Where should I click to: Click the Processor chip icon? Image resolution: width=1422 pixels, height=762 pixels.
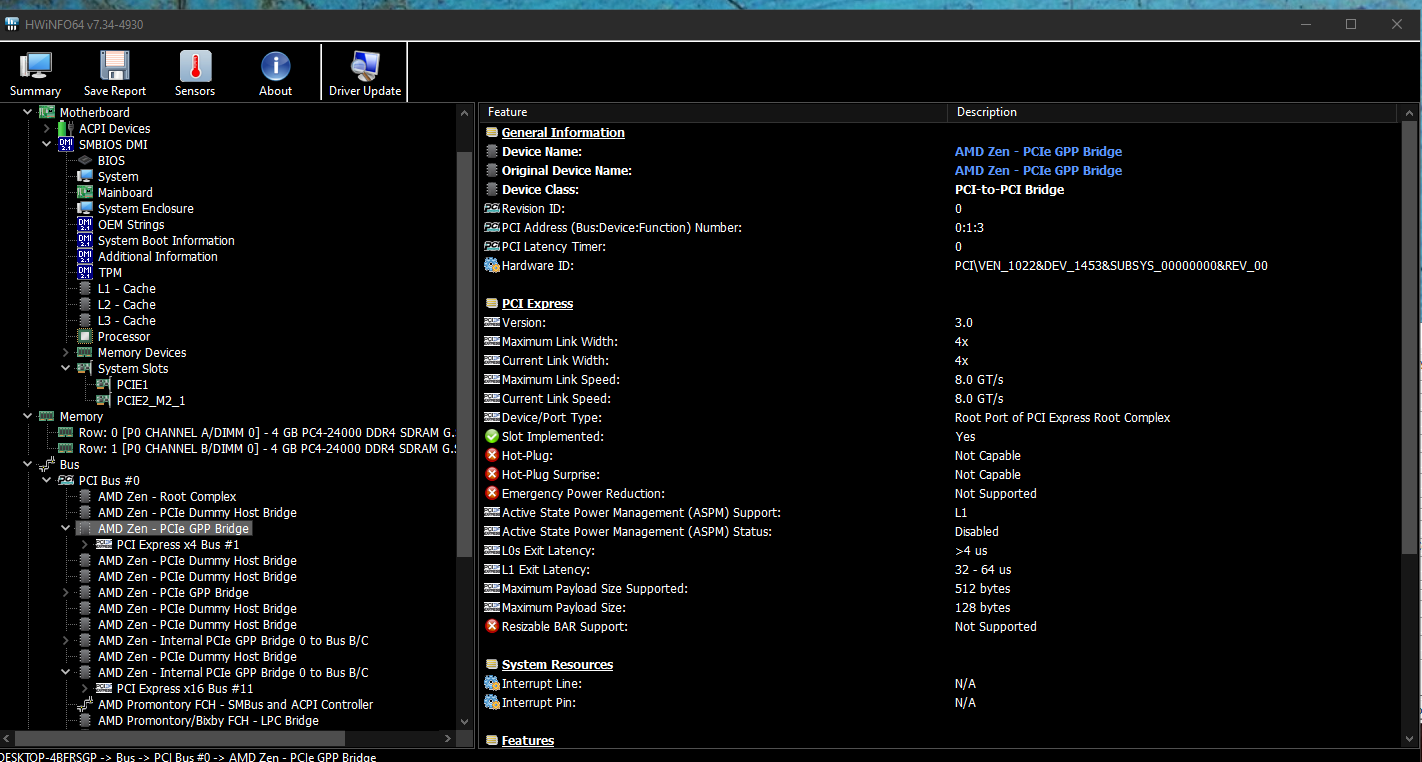[85, 336]
